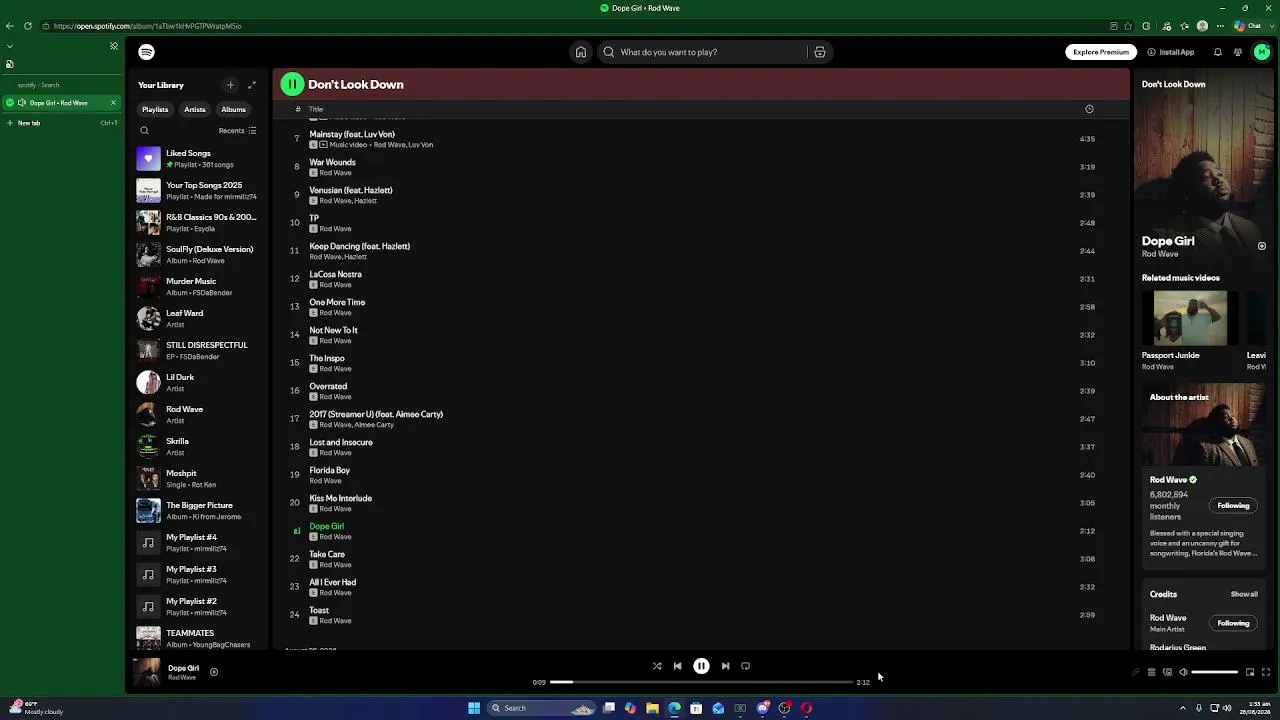Enter full screen player mode

(1266, 672)
